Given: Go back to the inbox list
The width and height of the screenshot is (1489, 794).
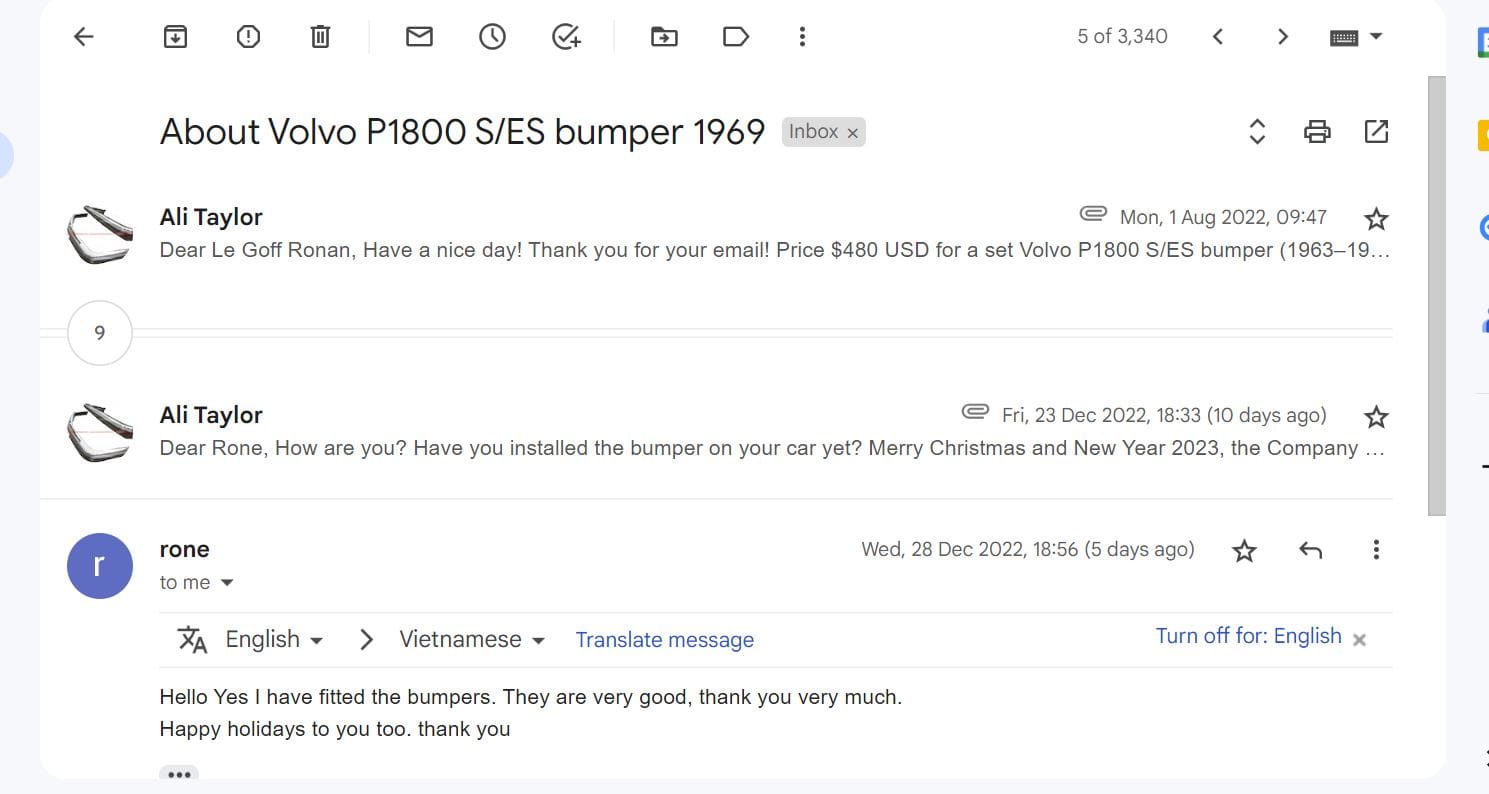Looking at the screenshot, I should [x=84, y=37].
